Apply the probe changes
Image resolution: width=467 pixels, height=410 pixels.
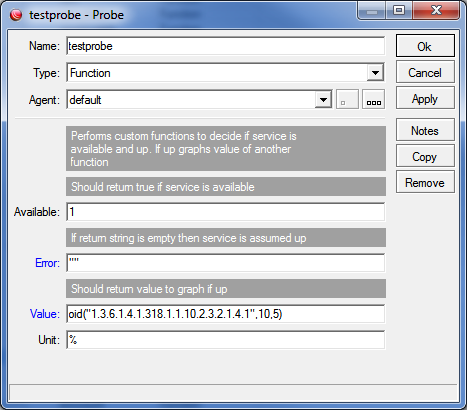tap(425, 98)
